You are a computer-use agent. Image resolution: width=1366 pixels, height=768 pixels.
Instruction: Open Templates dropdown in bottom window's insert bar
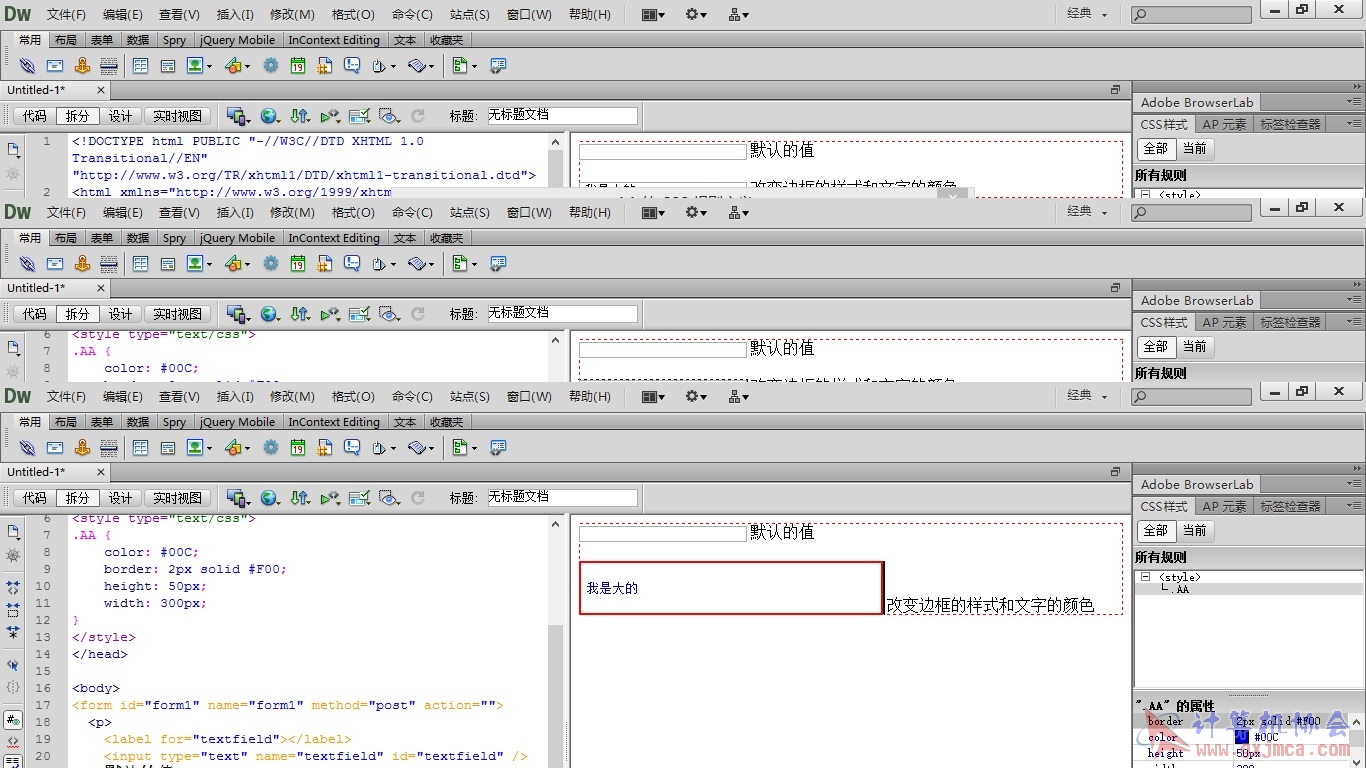464,448
